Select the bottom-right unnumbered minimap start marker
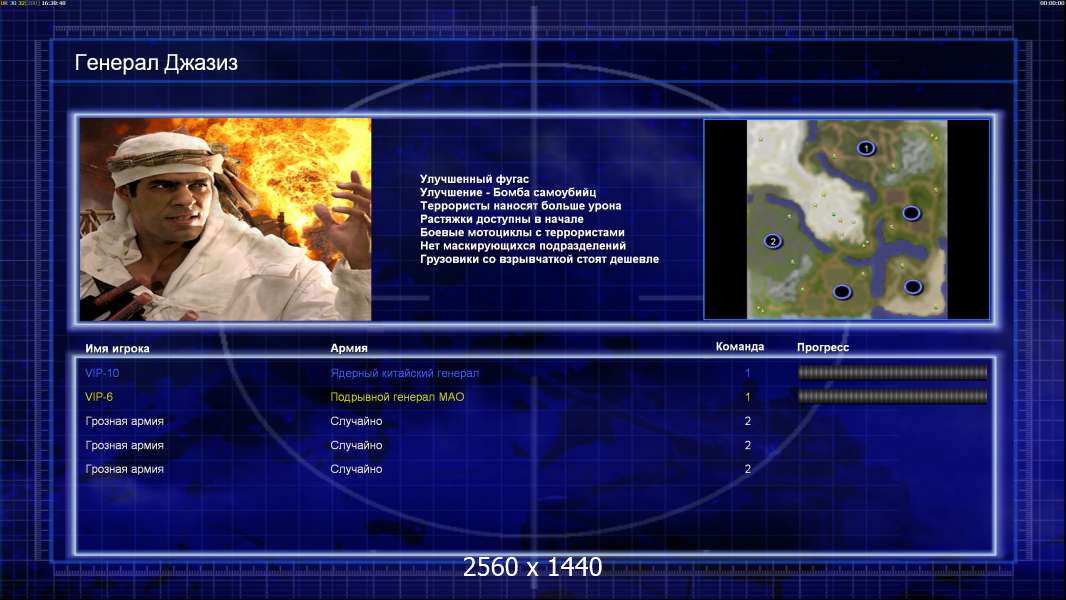 coord(913,287)
